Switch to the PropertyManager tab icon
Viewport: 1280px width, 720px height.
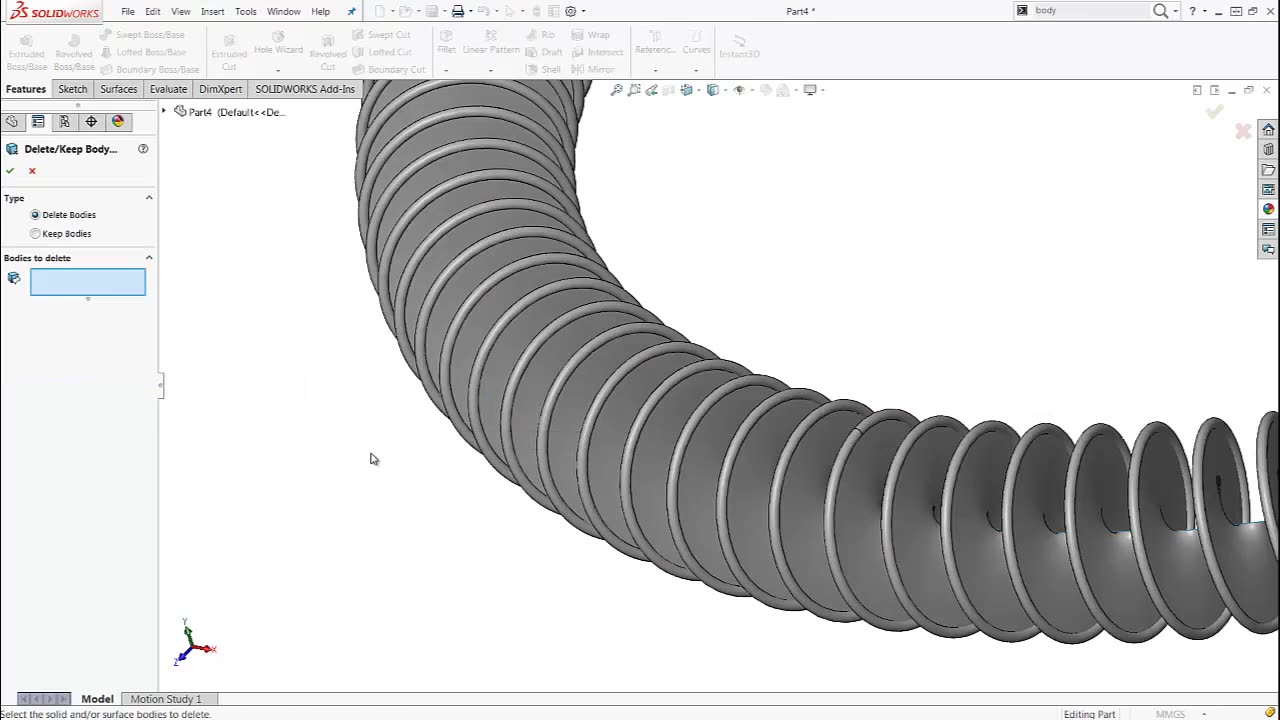(x=38, y=121)
